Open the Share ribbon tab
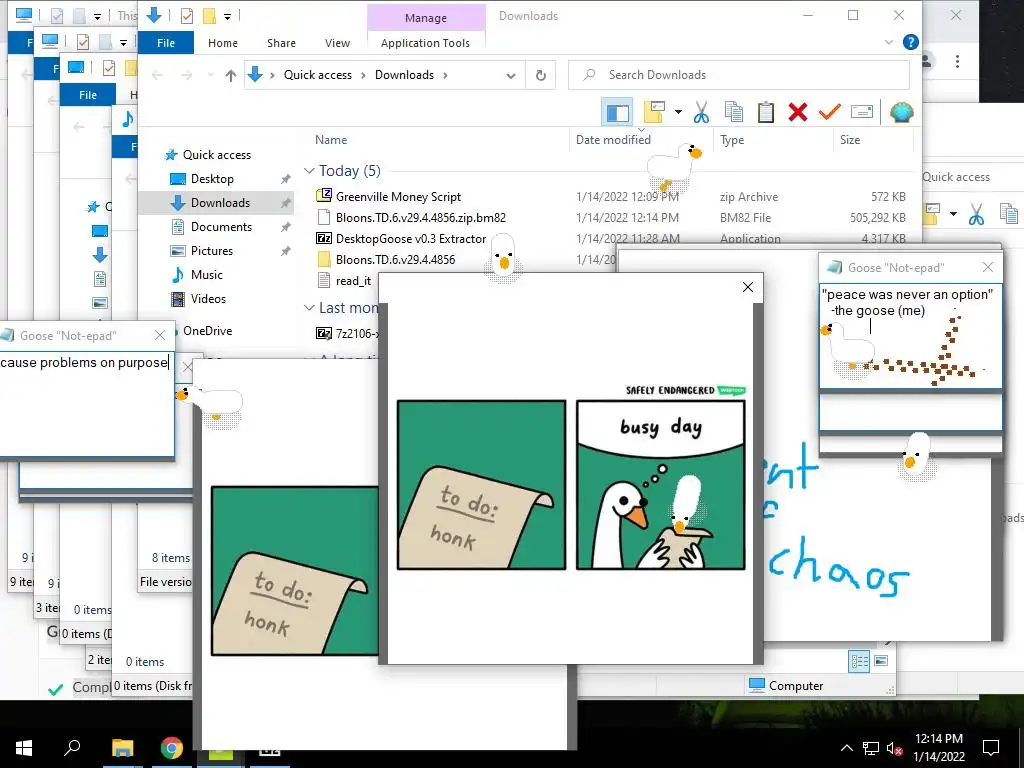Viewport: 1024px width, 768px height. (x=281, y=43)
